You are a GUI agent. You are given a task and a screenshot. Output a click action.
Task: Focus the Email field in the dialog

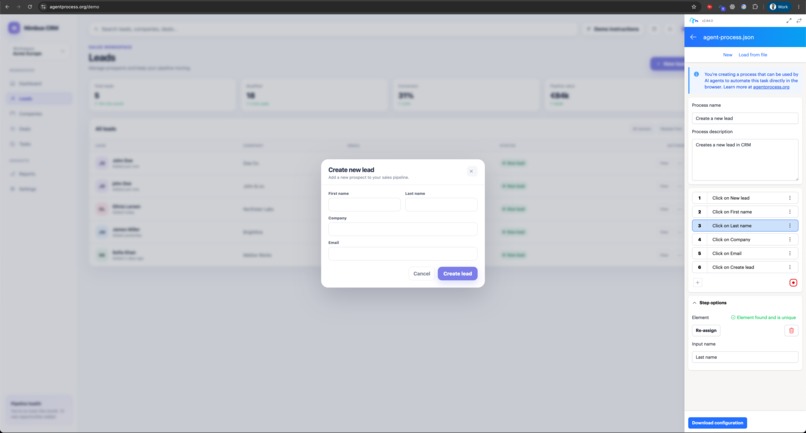(402, 254)
